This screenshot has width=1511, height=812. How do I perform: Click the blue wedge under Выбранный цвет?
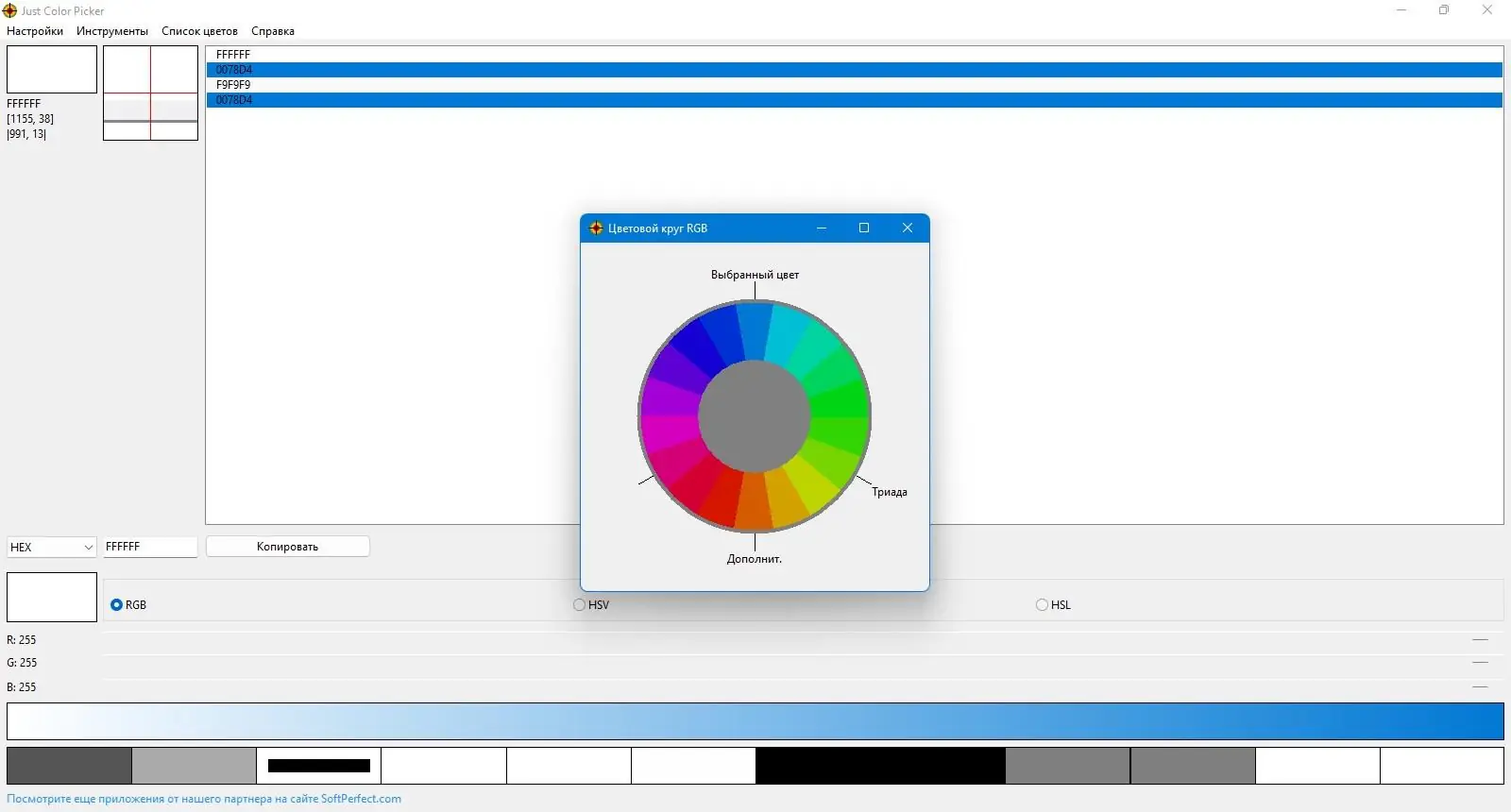pyautogui.click(x=755, y=330)
